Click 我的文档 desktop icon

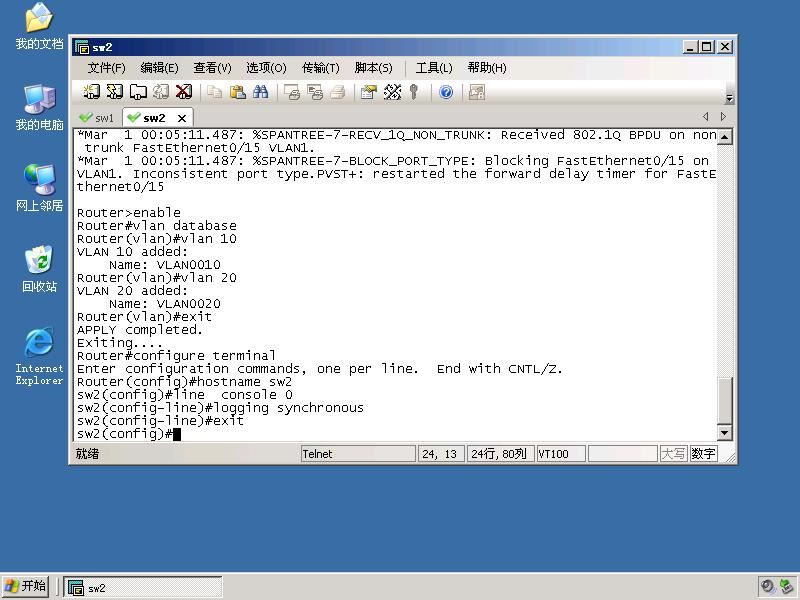tap(39, 27)
